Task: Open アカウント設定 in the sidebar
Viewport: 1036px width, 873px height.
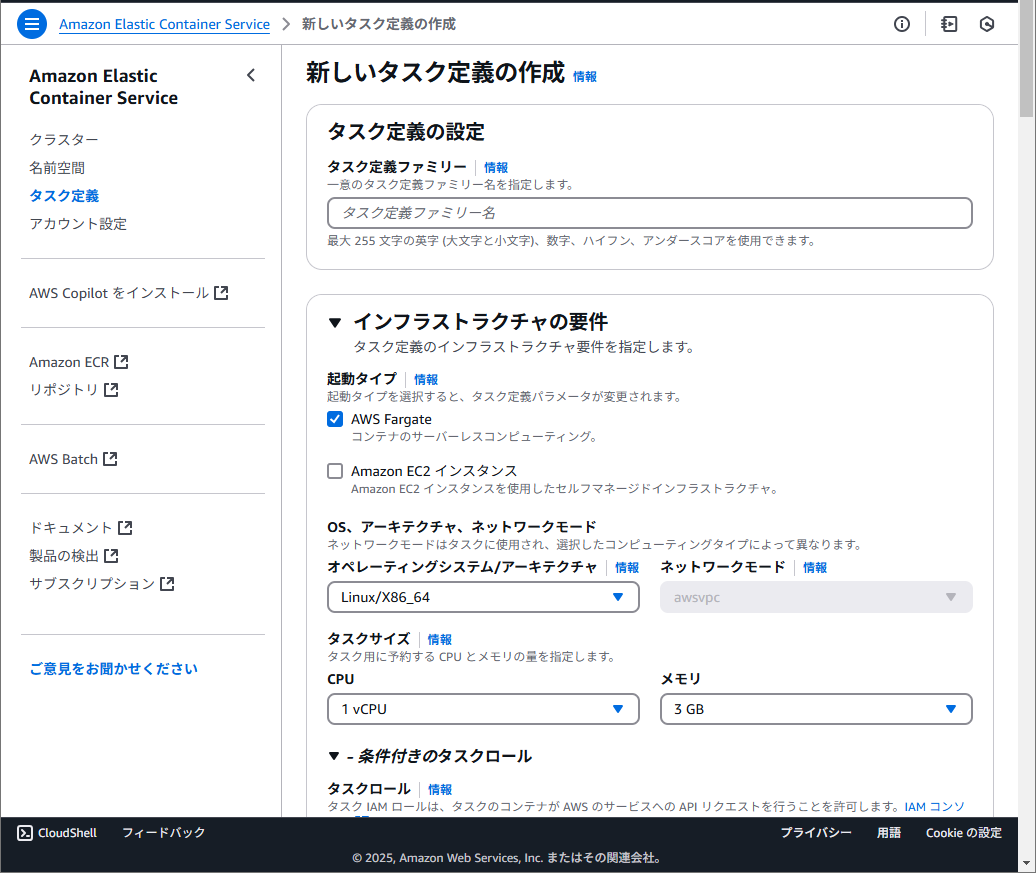Action: (x=78, y=224)
